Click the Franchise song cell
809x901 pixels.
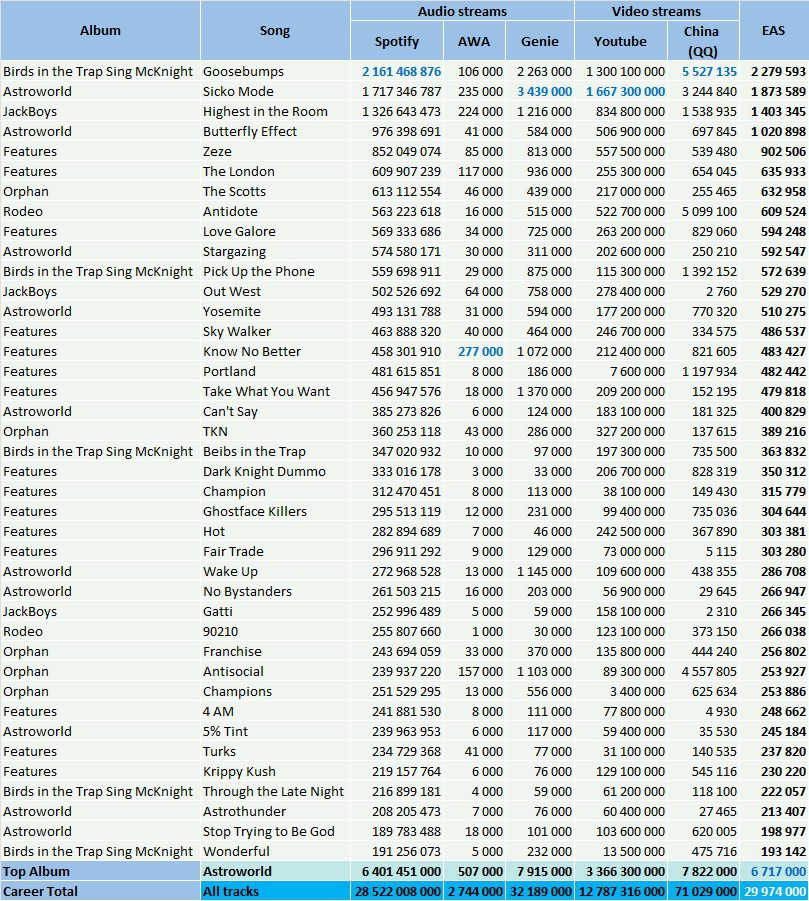coord(275,652)
